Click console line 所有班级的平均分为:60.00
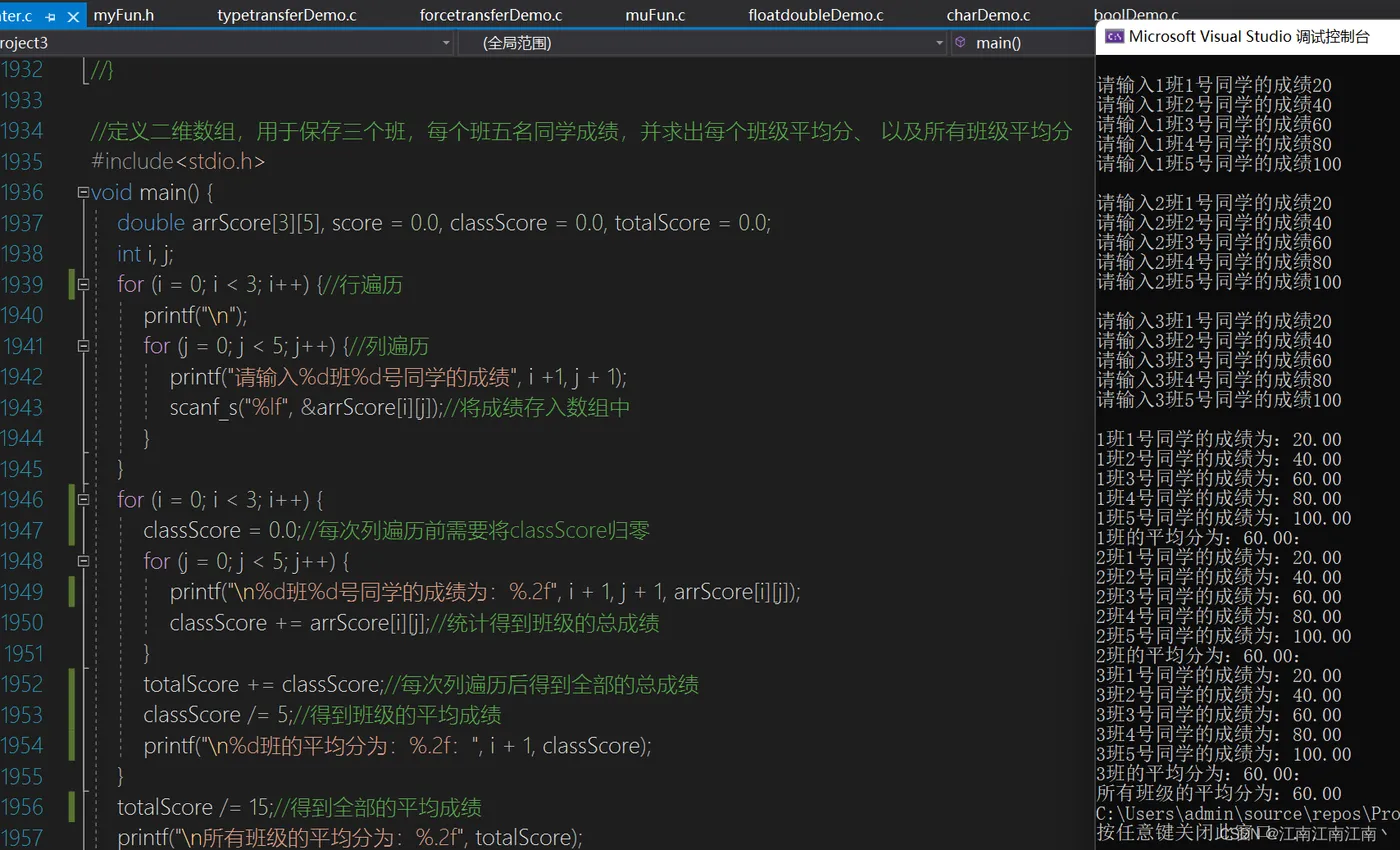The image size is (1400, 850). click(1219, 794)
